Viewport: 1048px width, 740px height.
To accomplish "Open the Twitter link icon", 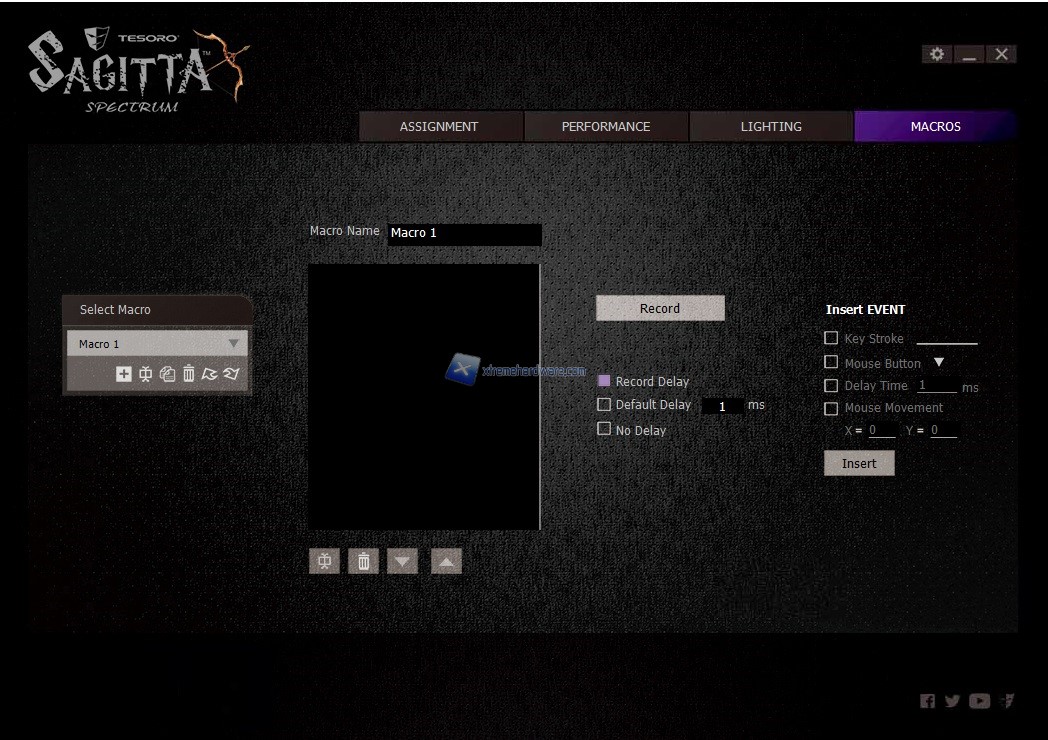I will click(952, 701).
